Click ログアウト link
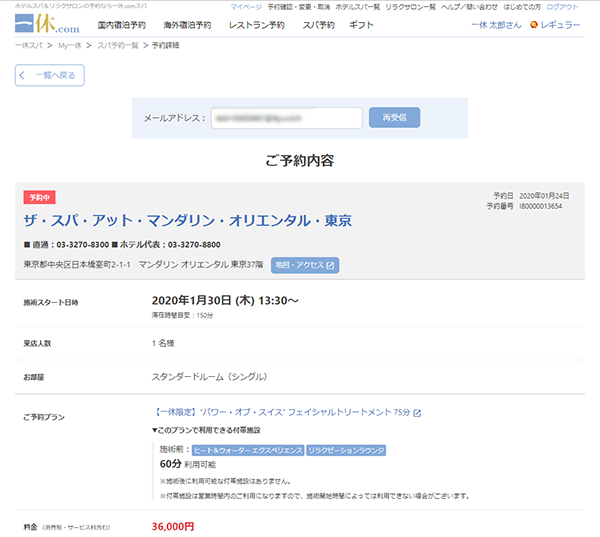 tap(562, 7)
